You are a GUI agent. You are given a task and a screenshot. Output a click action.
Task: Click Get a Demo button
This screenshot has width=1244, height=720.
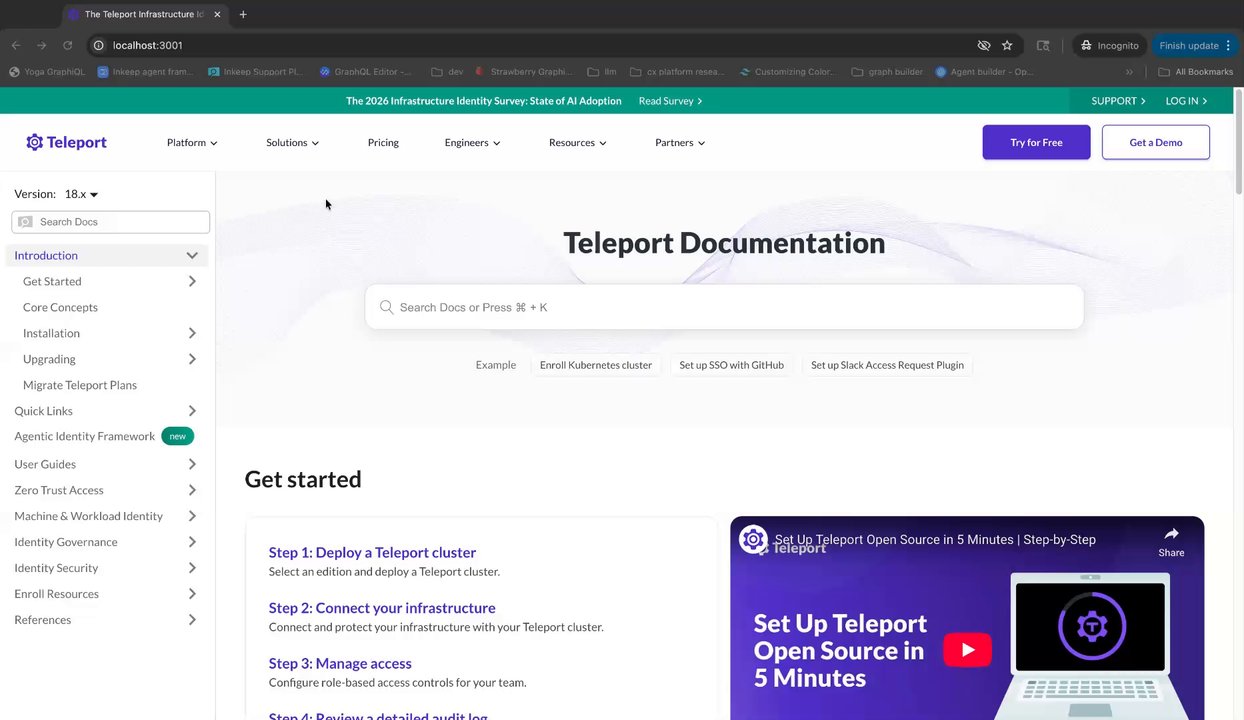pyautogui.click(x=1156, y=142)
